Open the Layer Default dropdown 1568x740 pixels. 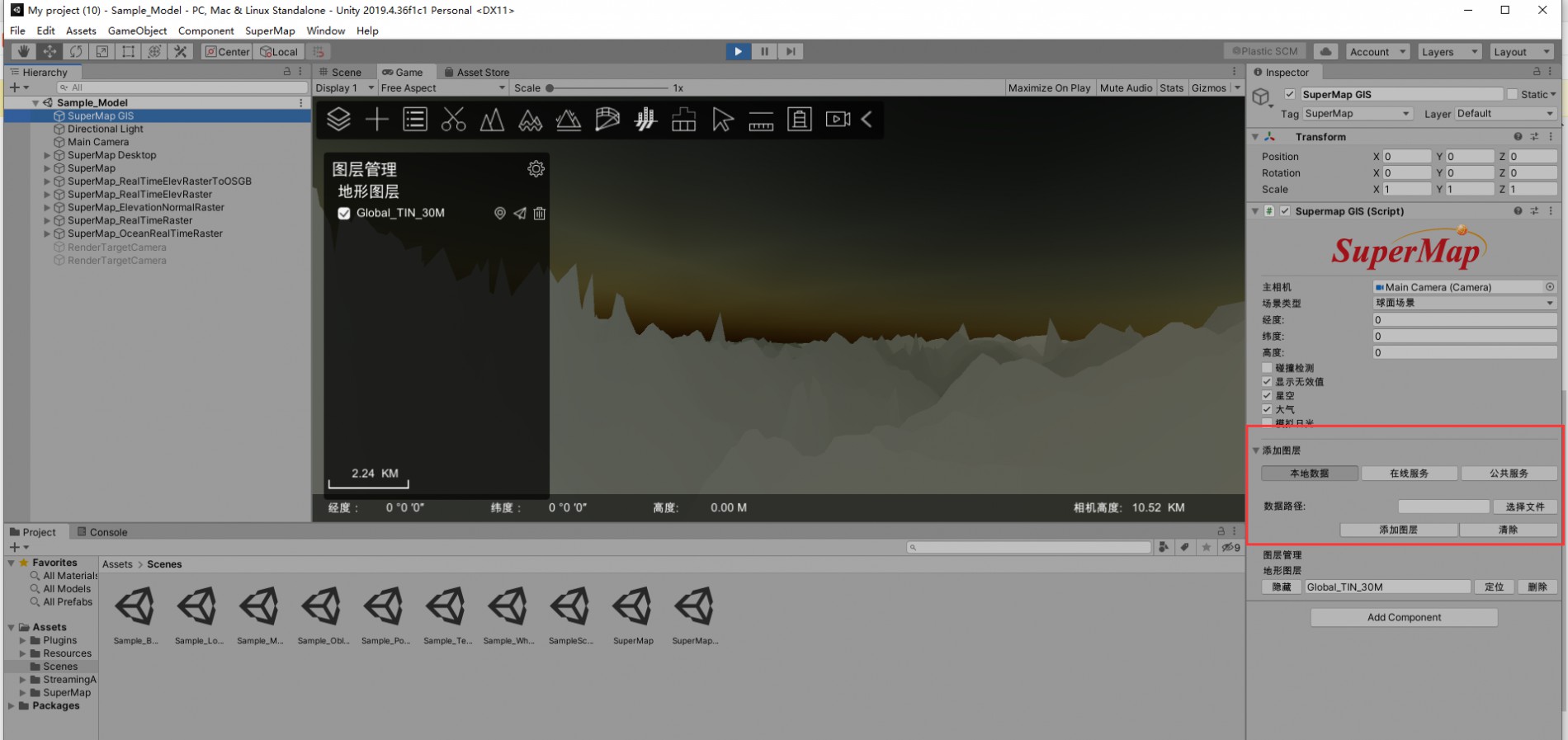(1505, 114)
